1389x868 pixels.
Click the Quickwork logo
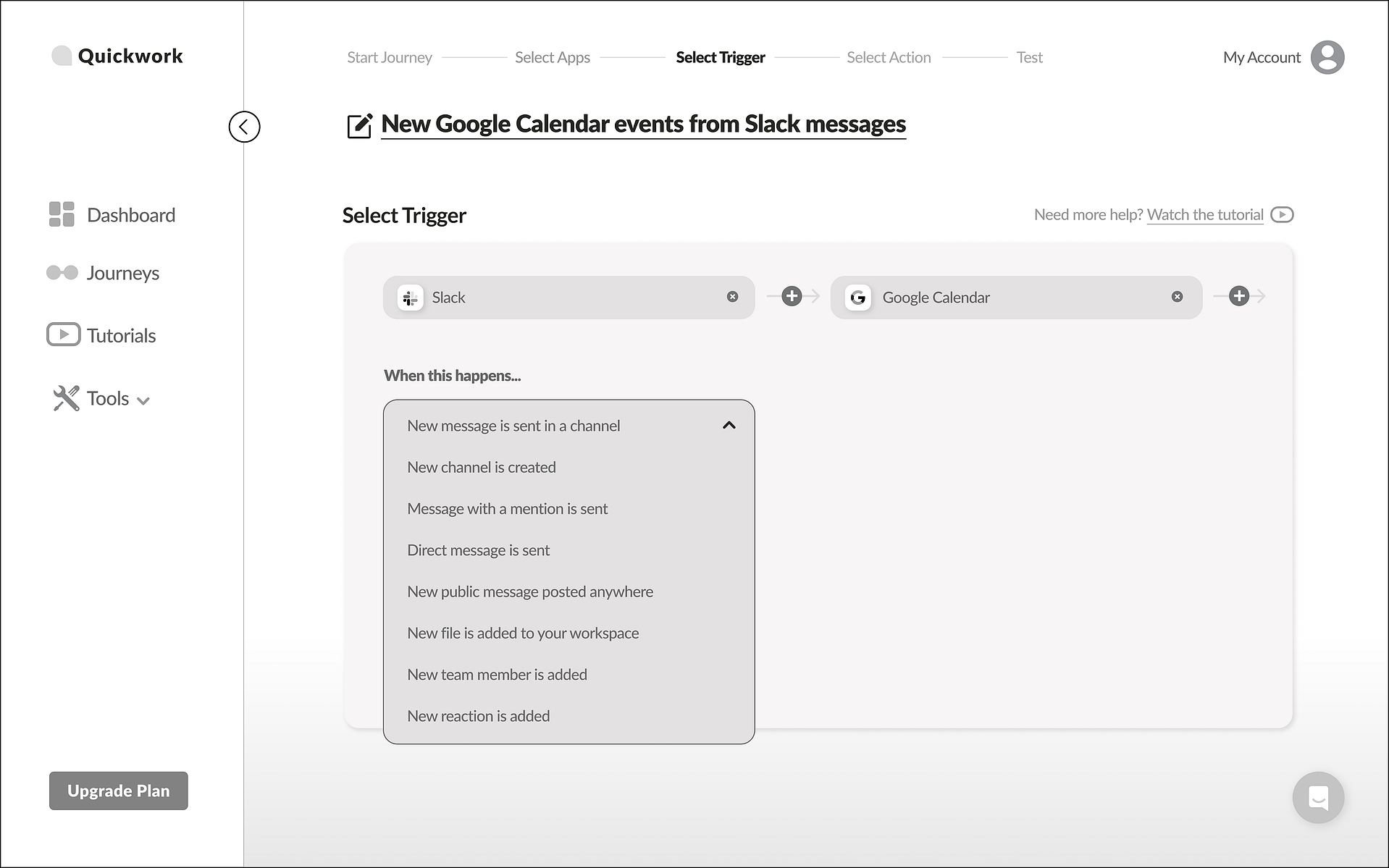click(x=62, y=56)
